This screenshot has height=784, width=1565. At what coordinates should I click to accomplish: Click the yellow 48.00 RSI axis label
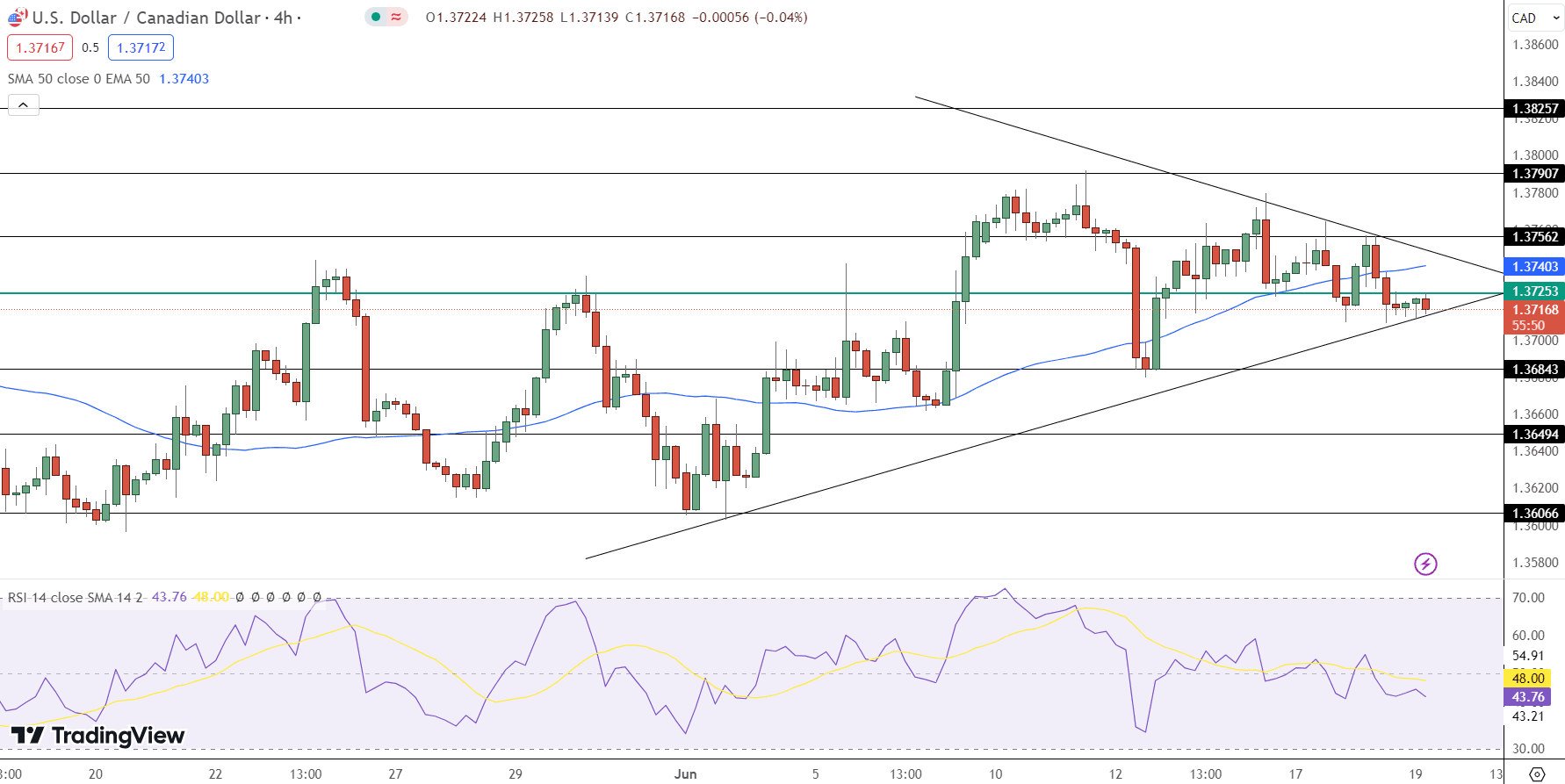pyautogui.click(x=1528, y=679)
